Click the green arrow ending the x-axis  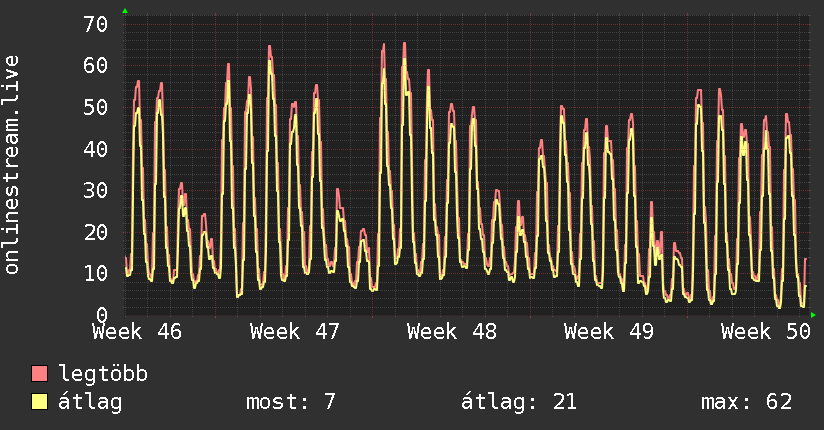click(813, 315)
